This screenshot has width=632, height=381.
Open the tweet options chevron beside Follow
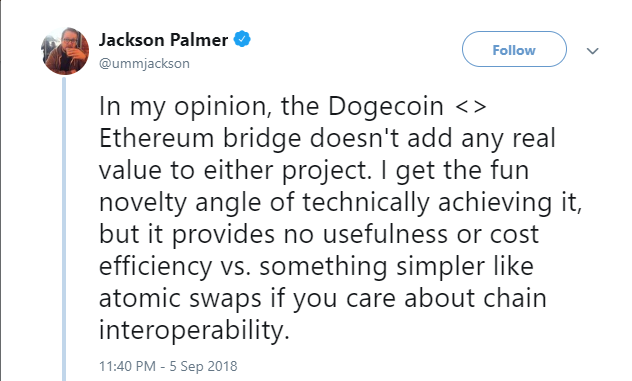(592, 51)
